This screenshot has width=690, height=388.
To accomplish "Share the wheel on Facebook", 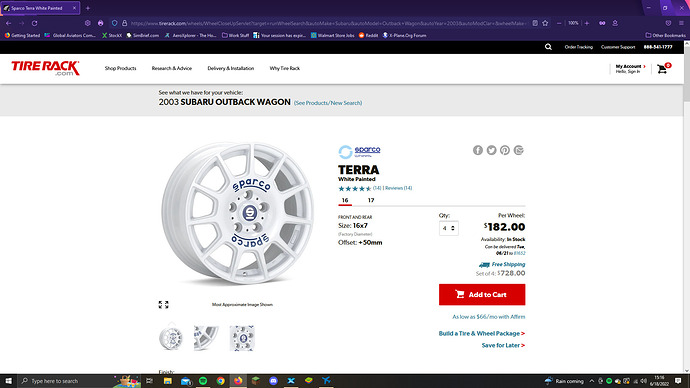I will [478, 150].
